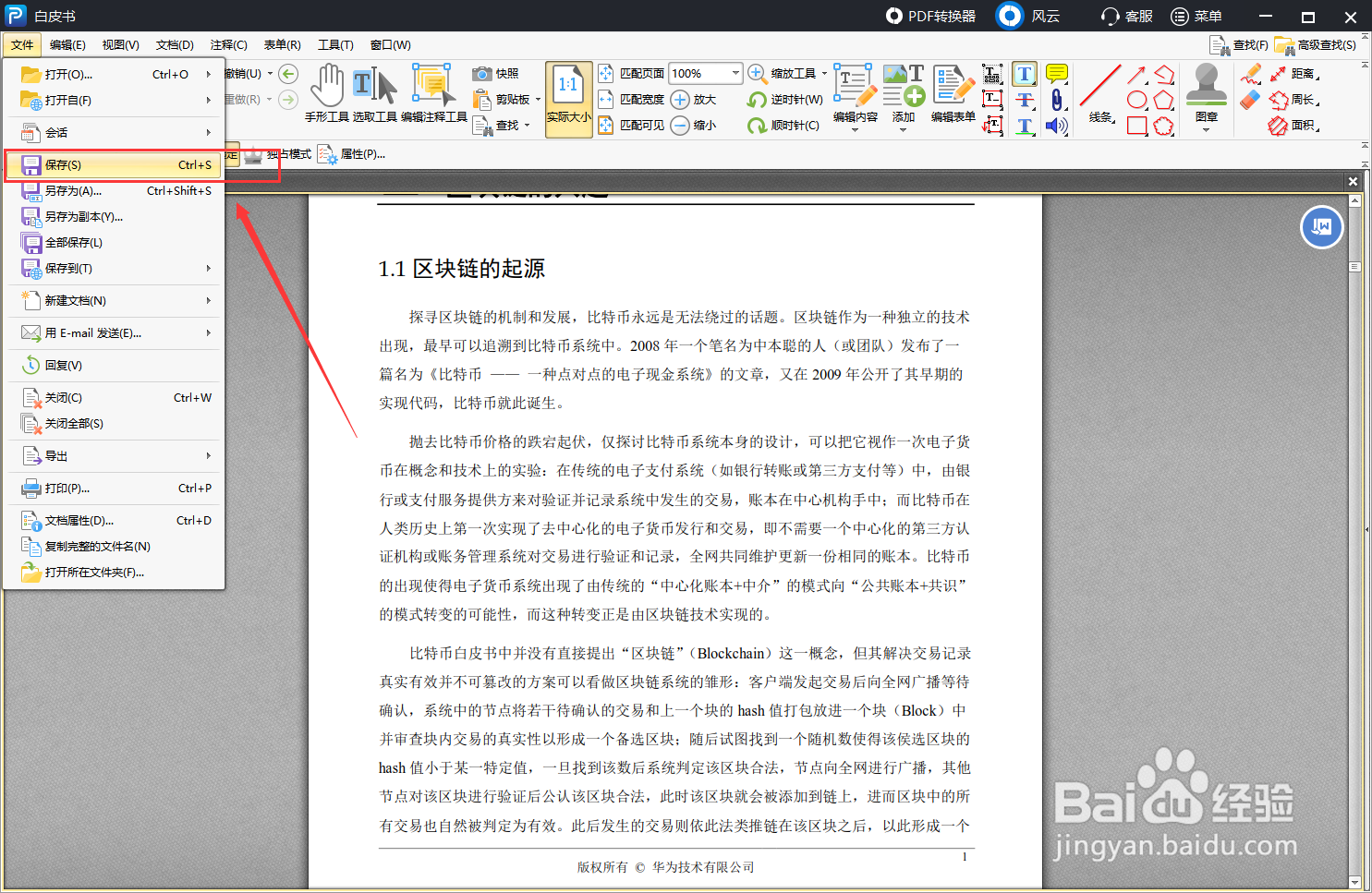Open the 编辑(E) menu
1372x893 pixels.
tap(67, 44)
